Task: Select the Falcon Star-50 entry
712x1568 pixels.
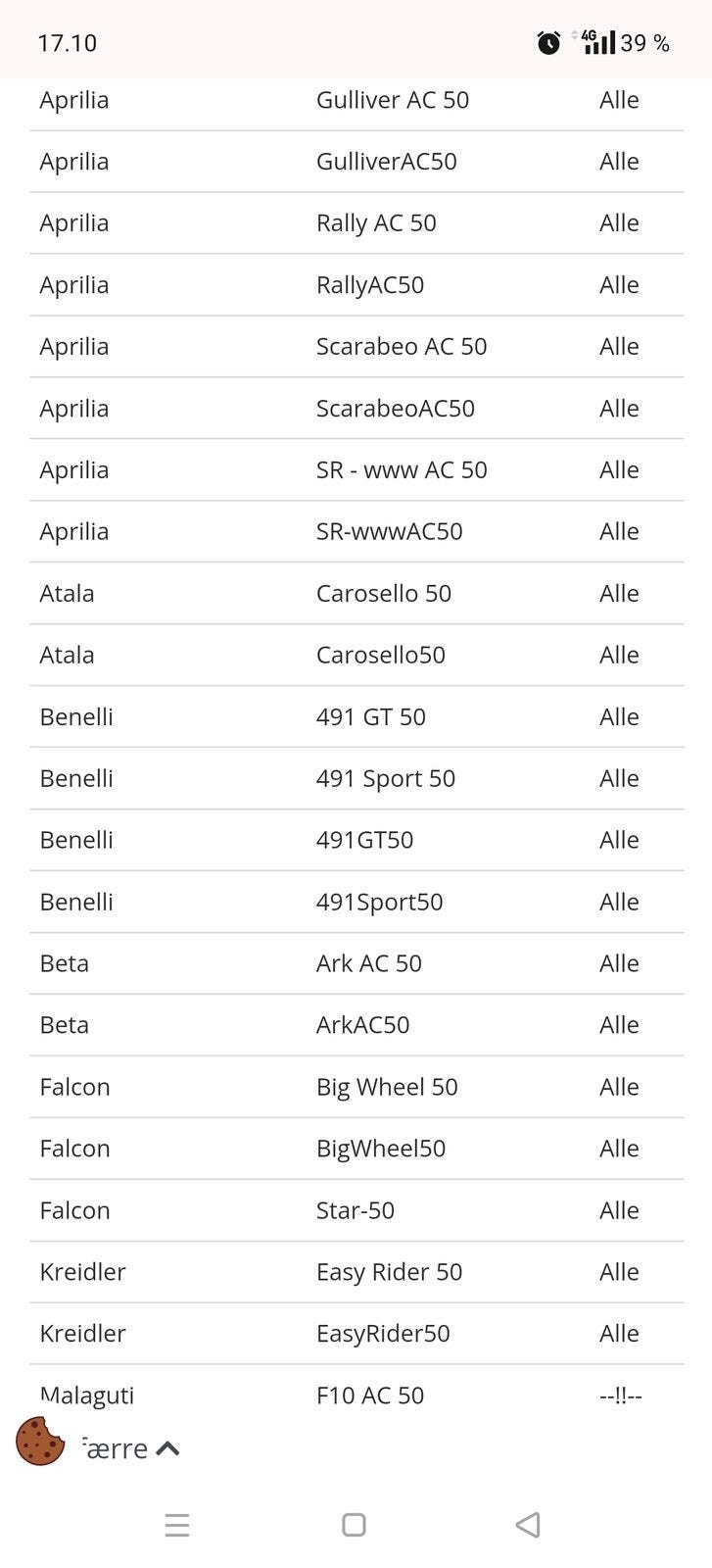Action: point(355,1210)
